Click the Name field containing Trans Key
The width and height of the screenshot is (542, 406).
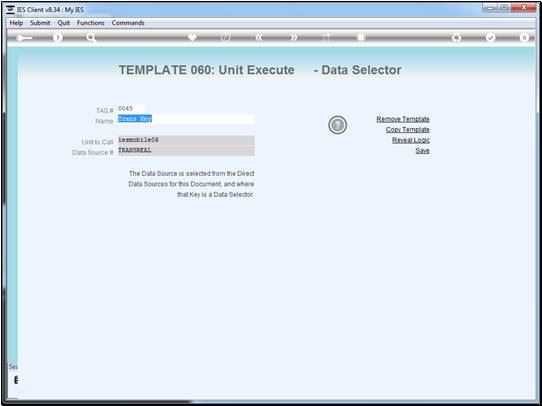pyautogui.click(x=186, y=119)
